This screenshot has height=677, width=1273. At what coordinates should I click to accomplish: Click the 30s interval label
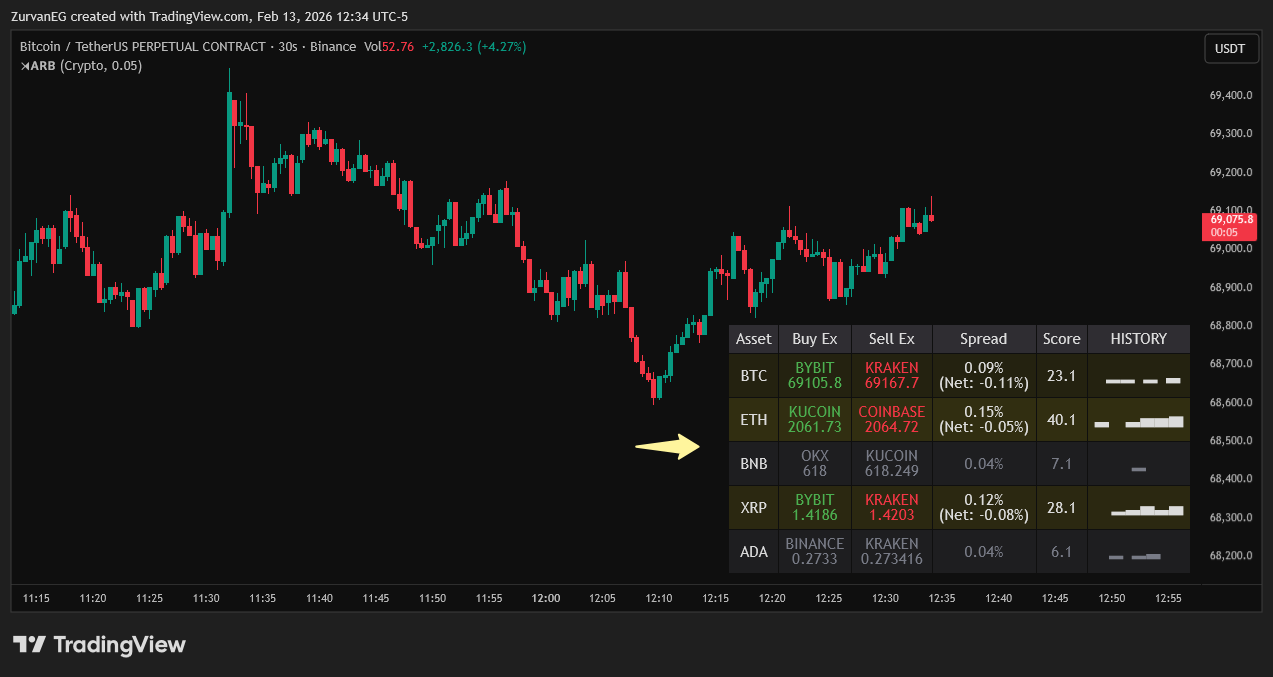click(x=288, y=46)
